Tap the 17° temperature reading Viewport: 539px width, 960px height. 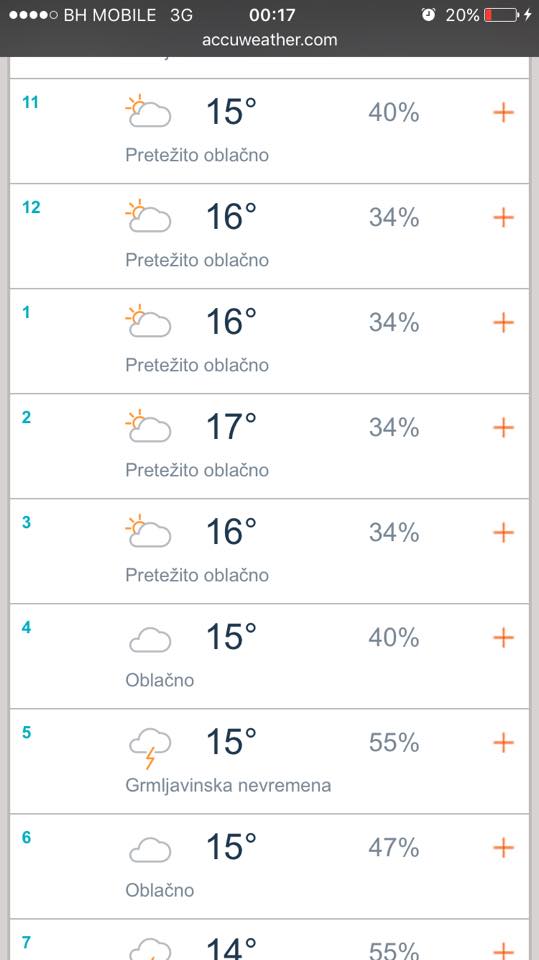232,426
